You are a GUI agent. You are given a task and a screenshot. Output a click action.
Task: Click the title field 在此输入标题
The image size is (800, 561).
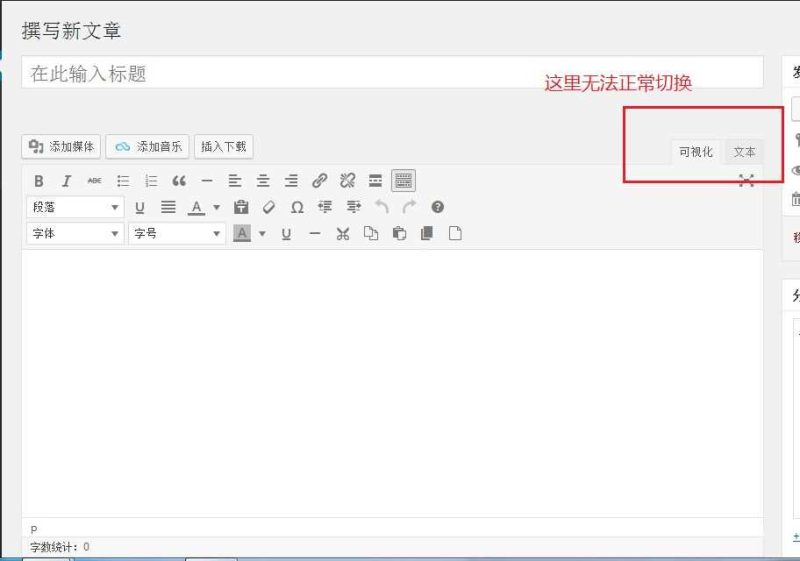[392, 73]
